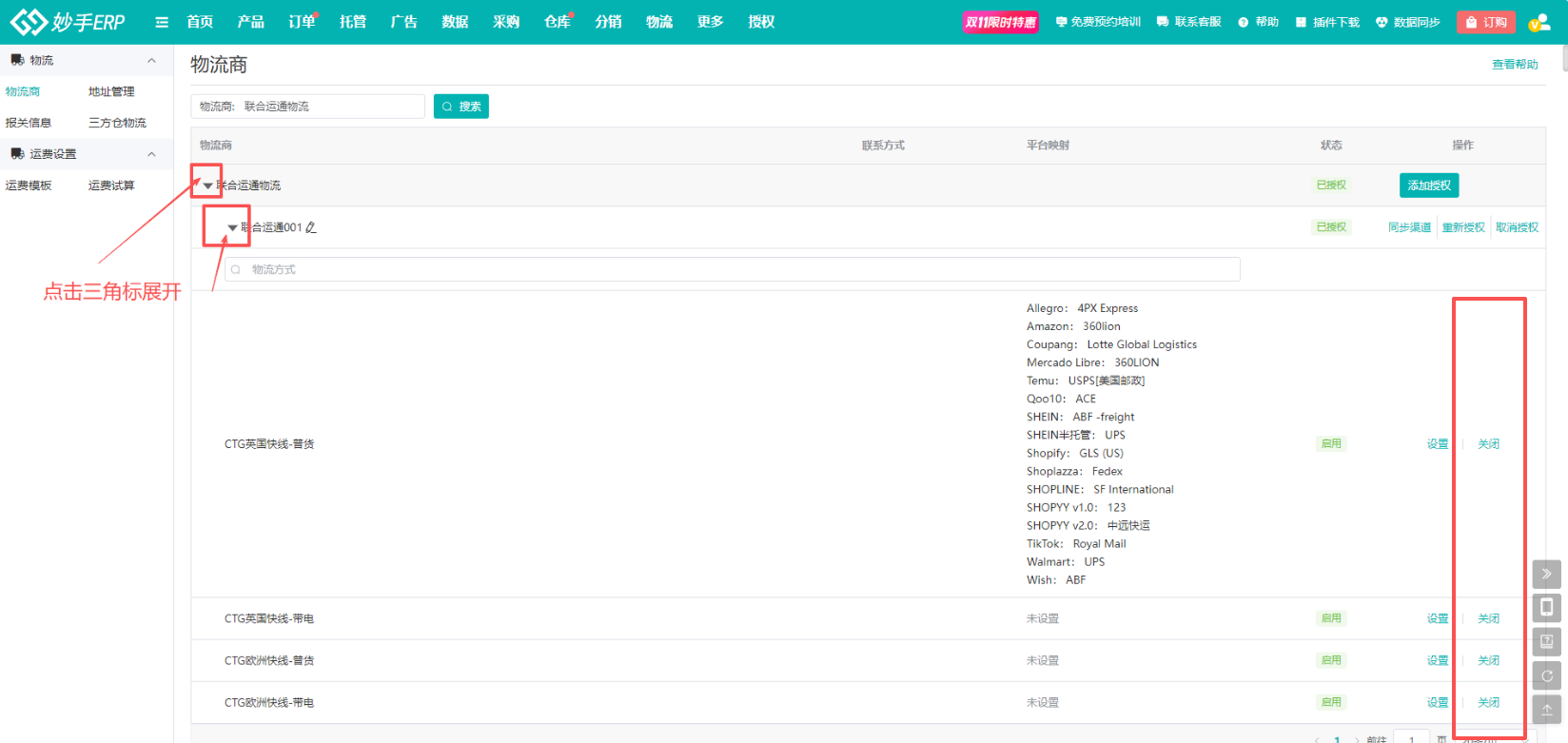This screenshot has width=1568, height=743.
Task: Click 设置 for CTG欧洲快线-带电
Action: point(1438,702)
